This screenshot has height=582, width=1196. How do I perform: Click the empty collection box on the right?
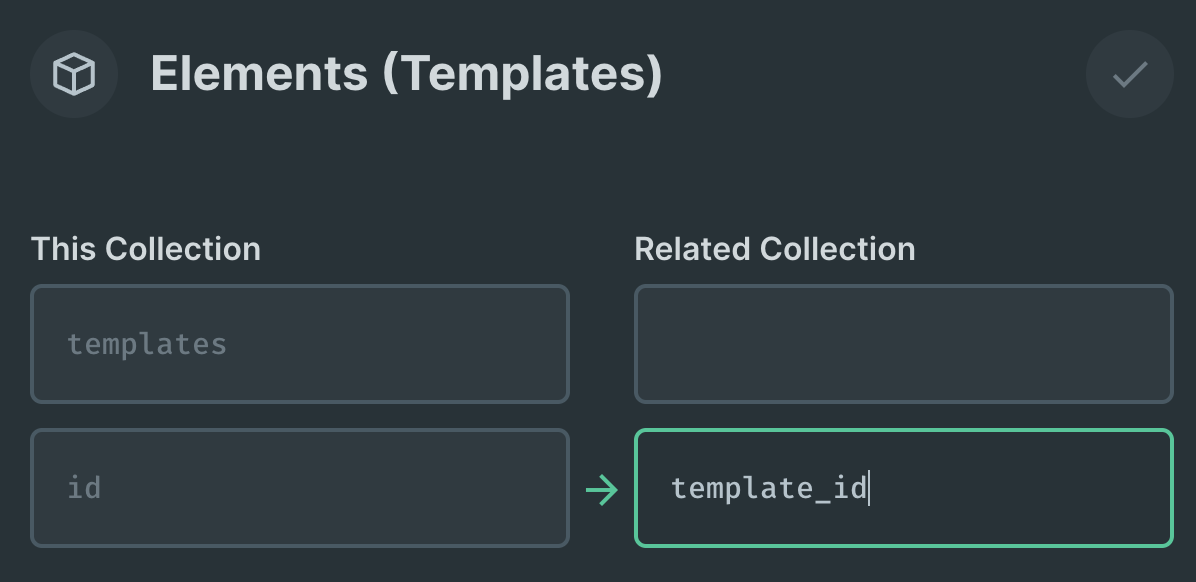903,344
